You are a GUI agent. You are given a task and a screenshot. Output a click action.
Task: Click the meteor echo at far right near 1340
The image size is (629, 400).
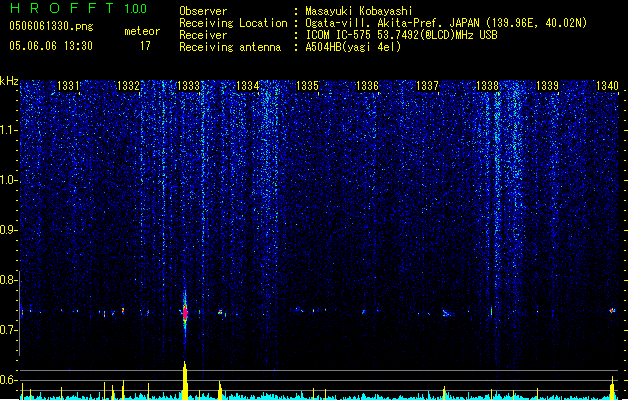[x=612, y=310]
